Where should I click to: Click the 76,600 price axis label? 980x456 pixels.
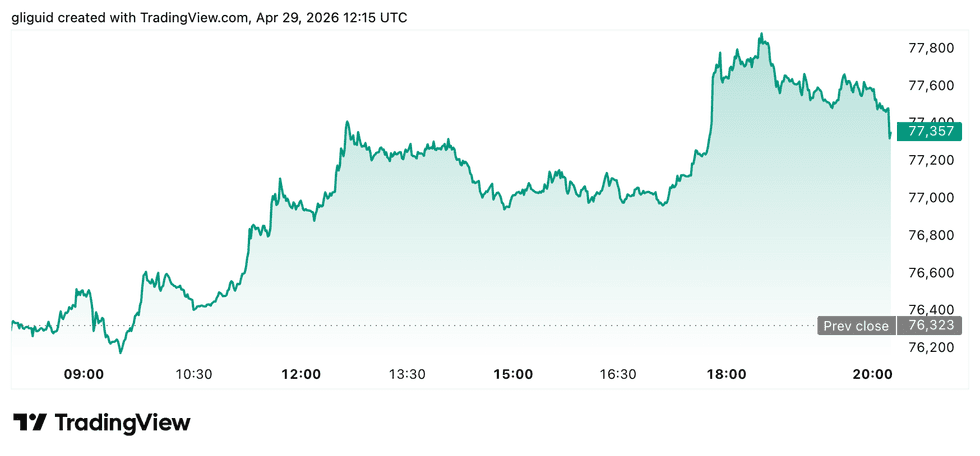[x=929, y=273]
